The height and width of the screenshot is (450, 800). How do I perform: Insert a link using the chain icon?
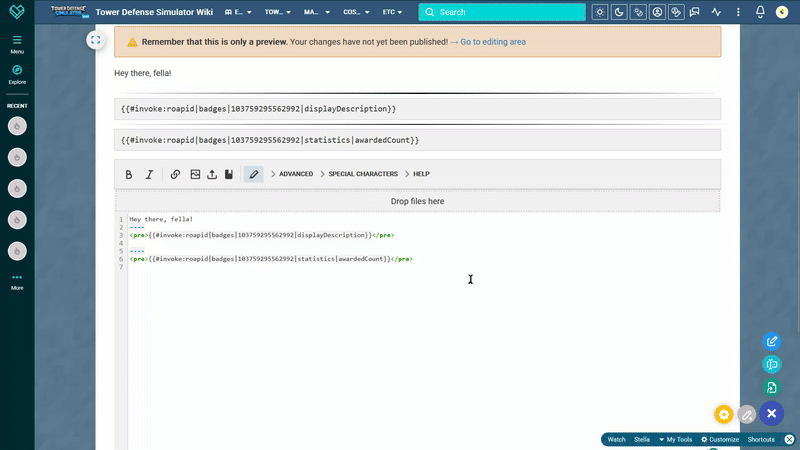tap(175, 174)
